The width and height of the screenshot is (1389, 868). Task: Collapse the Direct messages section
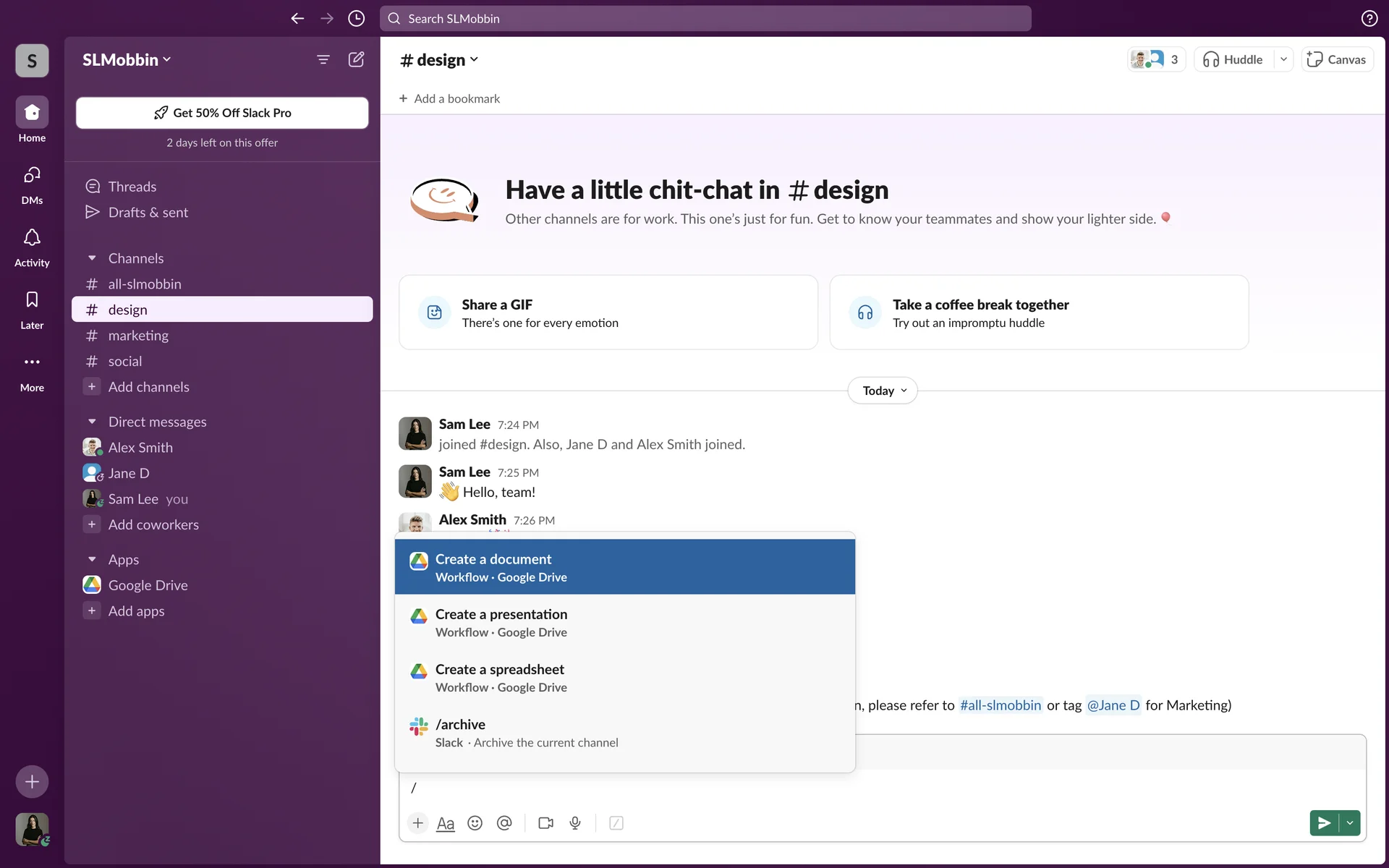tap(92, 422)
